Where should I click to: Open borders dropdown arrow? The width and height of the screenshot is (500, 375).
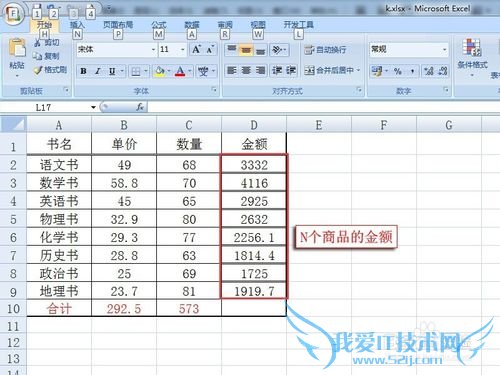(146, 71)
